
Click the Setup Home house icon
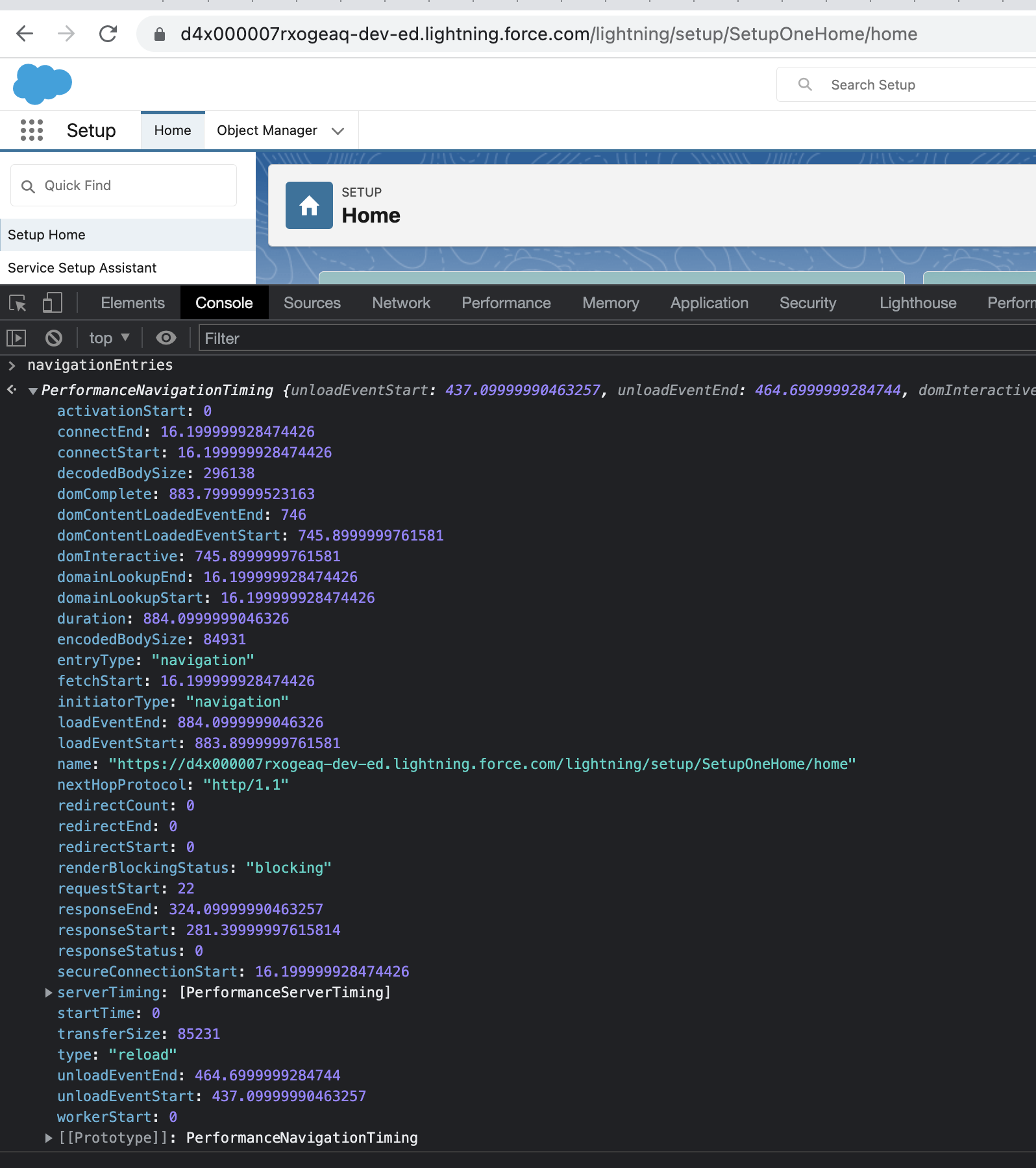(309, 205)
